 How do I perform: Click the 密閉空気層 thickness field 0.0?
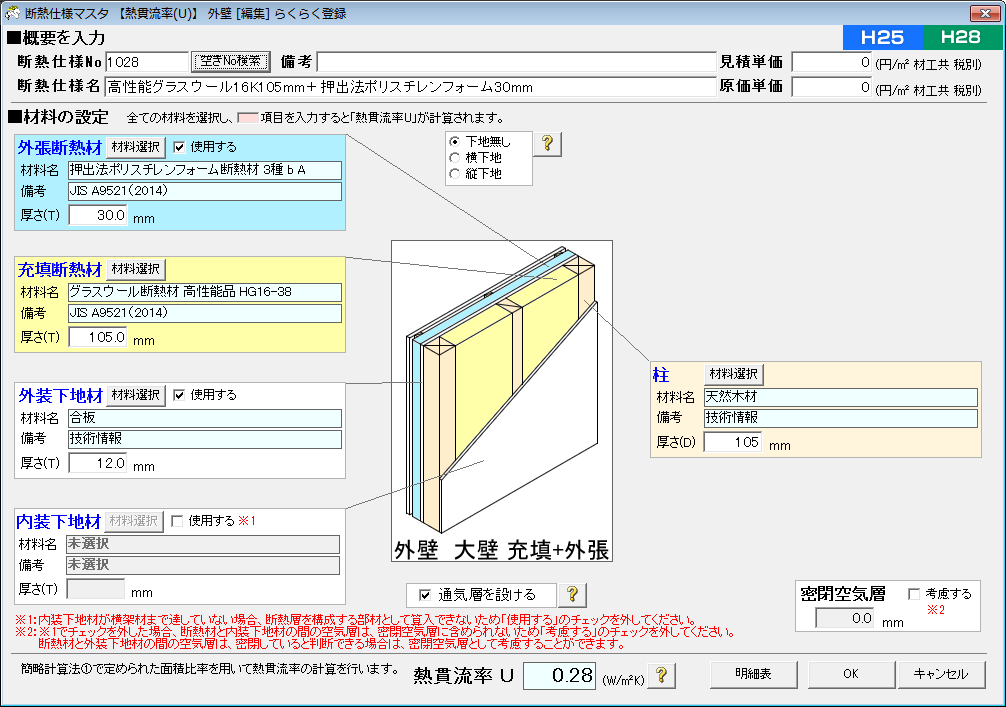tap(844, 618)
